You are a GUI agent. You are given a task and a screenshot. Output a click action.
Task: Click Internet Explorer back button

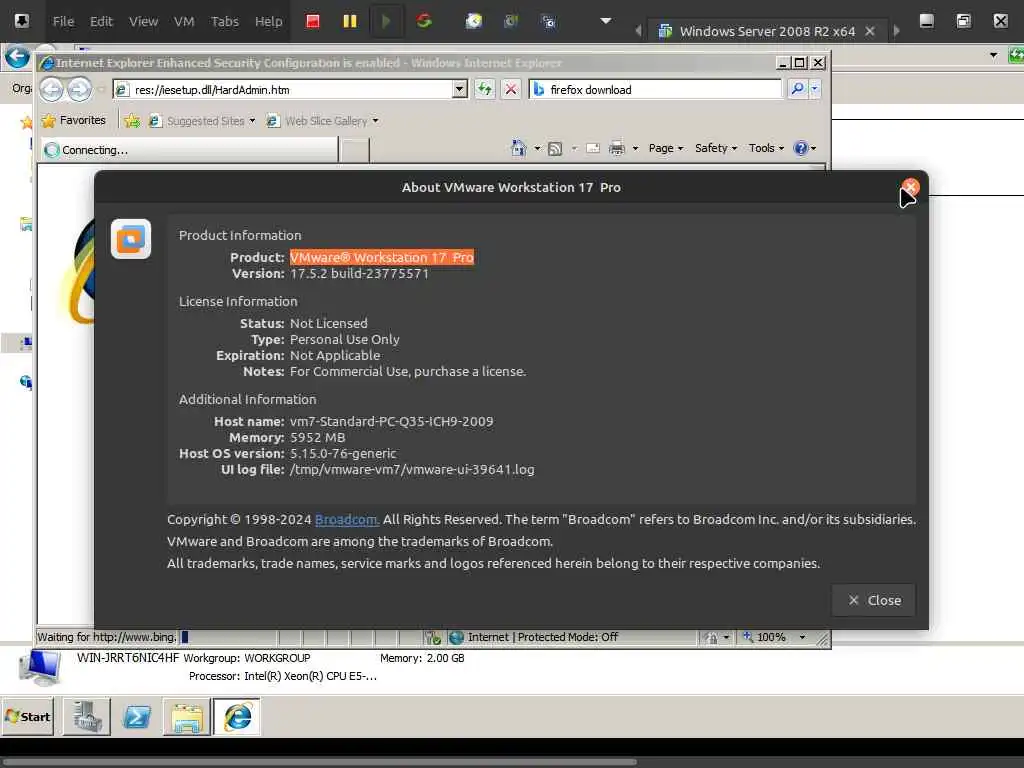52,89
